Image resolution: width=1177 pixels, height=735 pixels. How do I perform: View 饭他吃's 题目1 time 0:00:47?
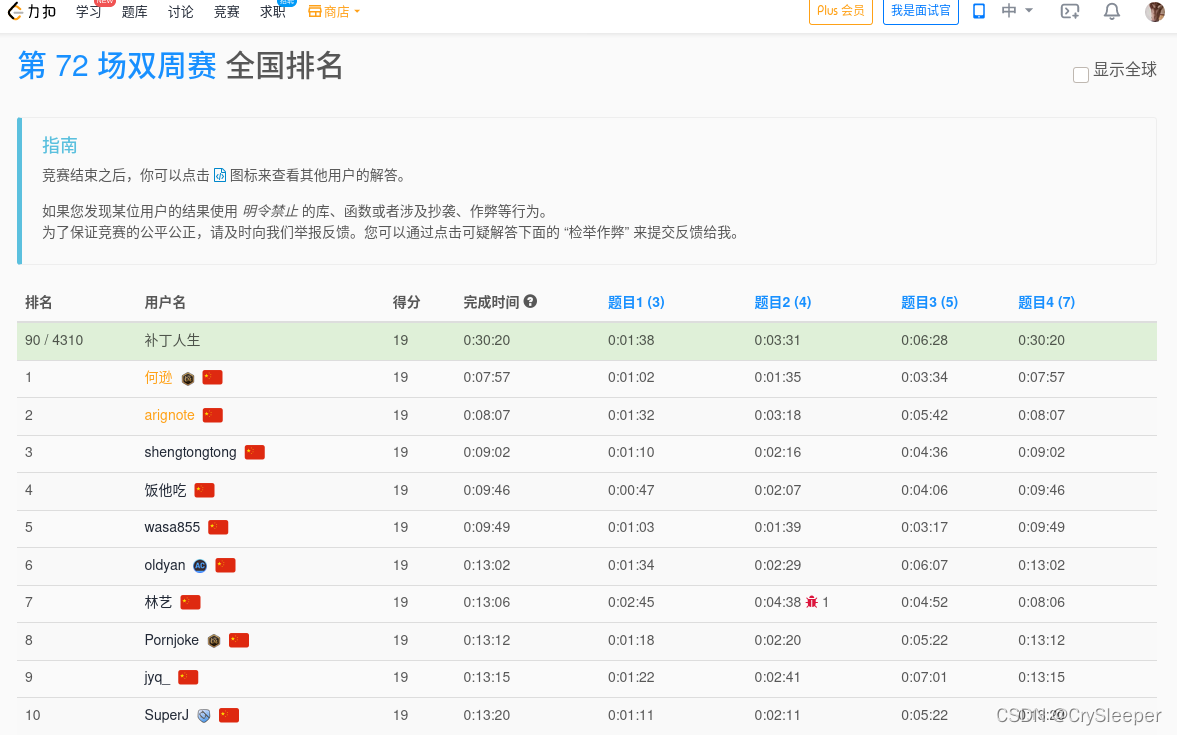coord(631,490)
